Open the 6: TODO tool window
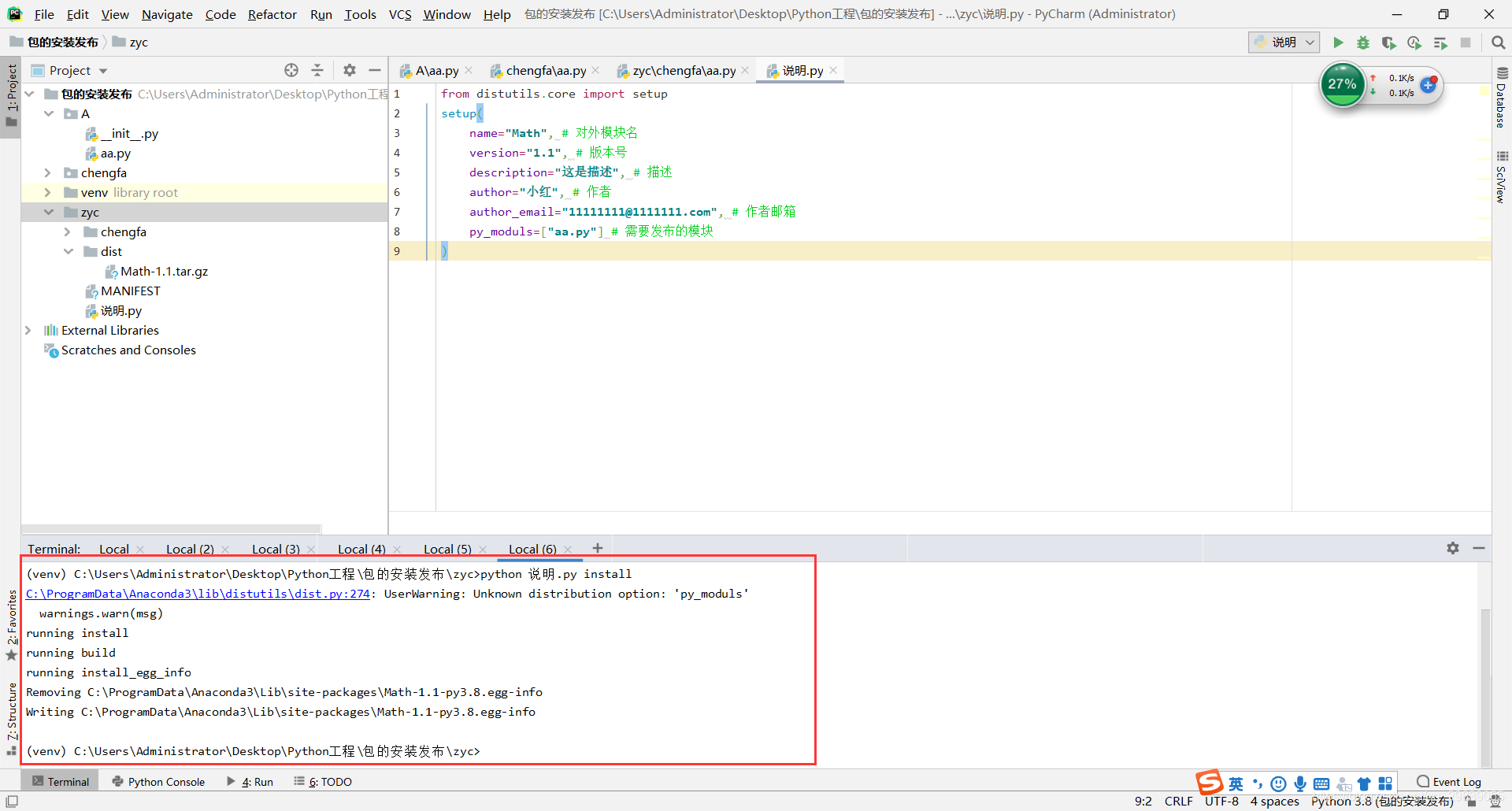This screenshot has height=811, width=1512. (323, 782)
